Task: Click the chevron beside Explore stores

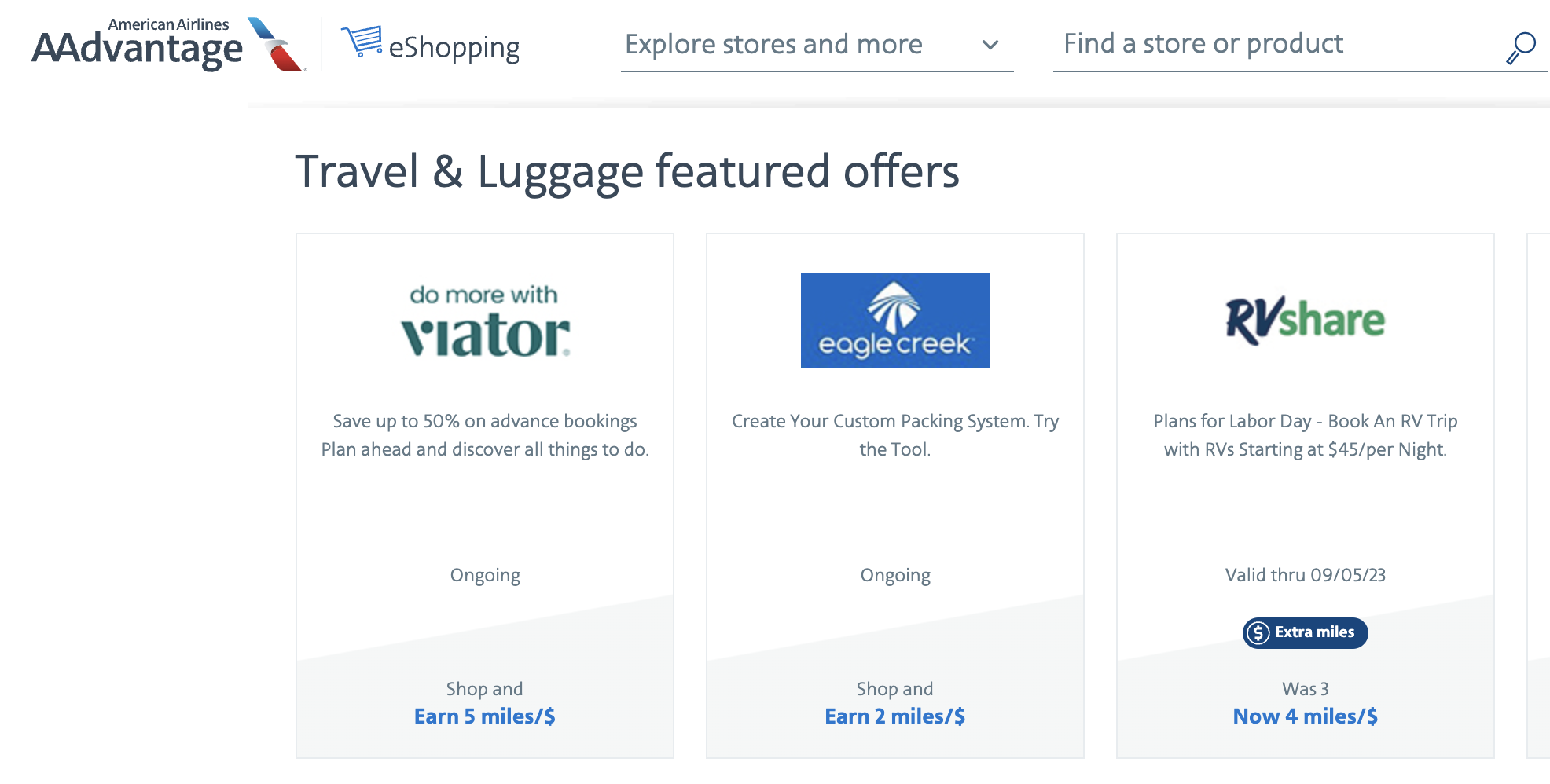Action: (990, 46)
